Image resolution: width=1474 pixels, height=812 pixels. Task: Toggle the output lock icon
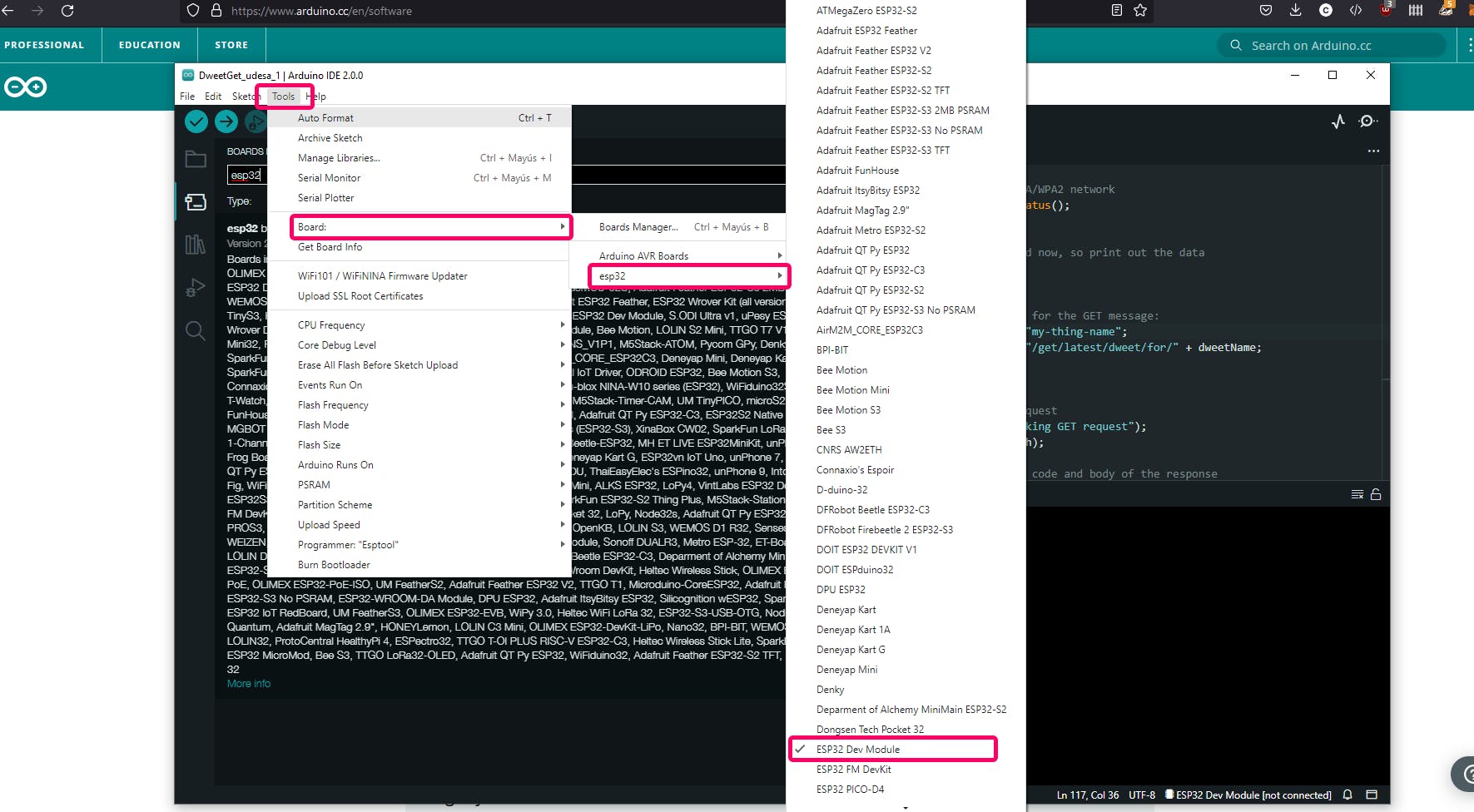(1376, 494)
